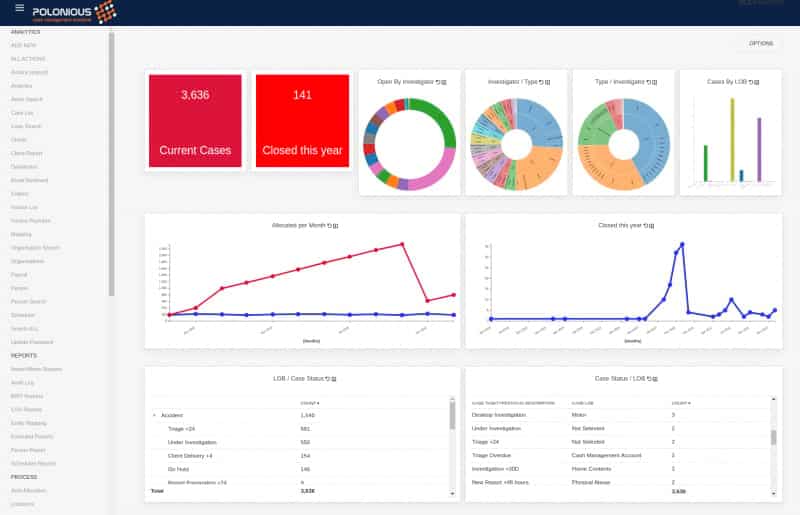This screenshot has height=515, width=800.
Task: Open the hamburger menu icon
Action: pos(19,8)
